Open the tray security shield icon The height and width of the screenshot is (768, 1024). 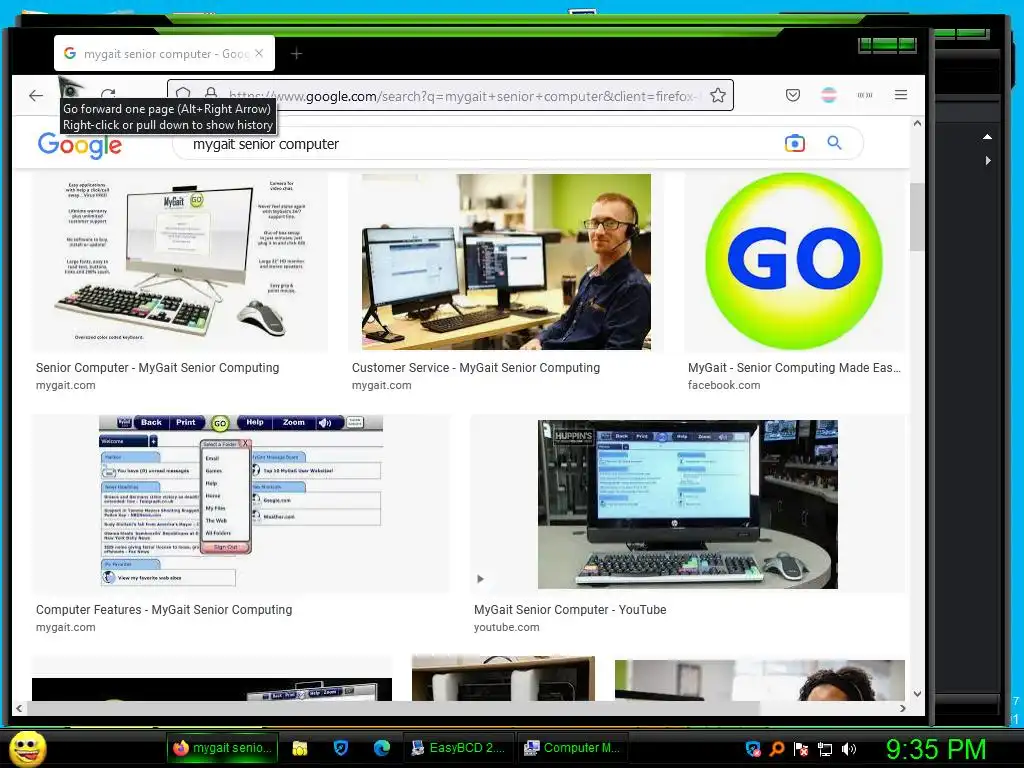(753, 748)
